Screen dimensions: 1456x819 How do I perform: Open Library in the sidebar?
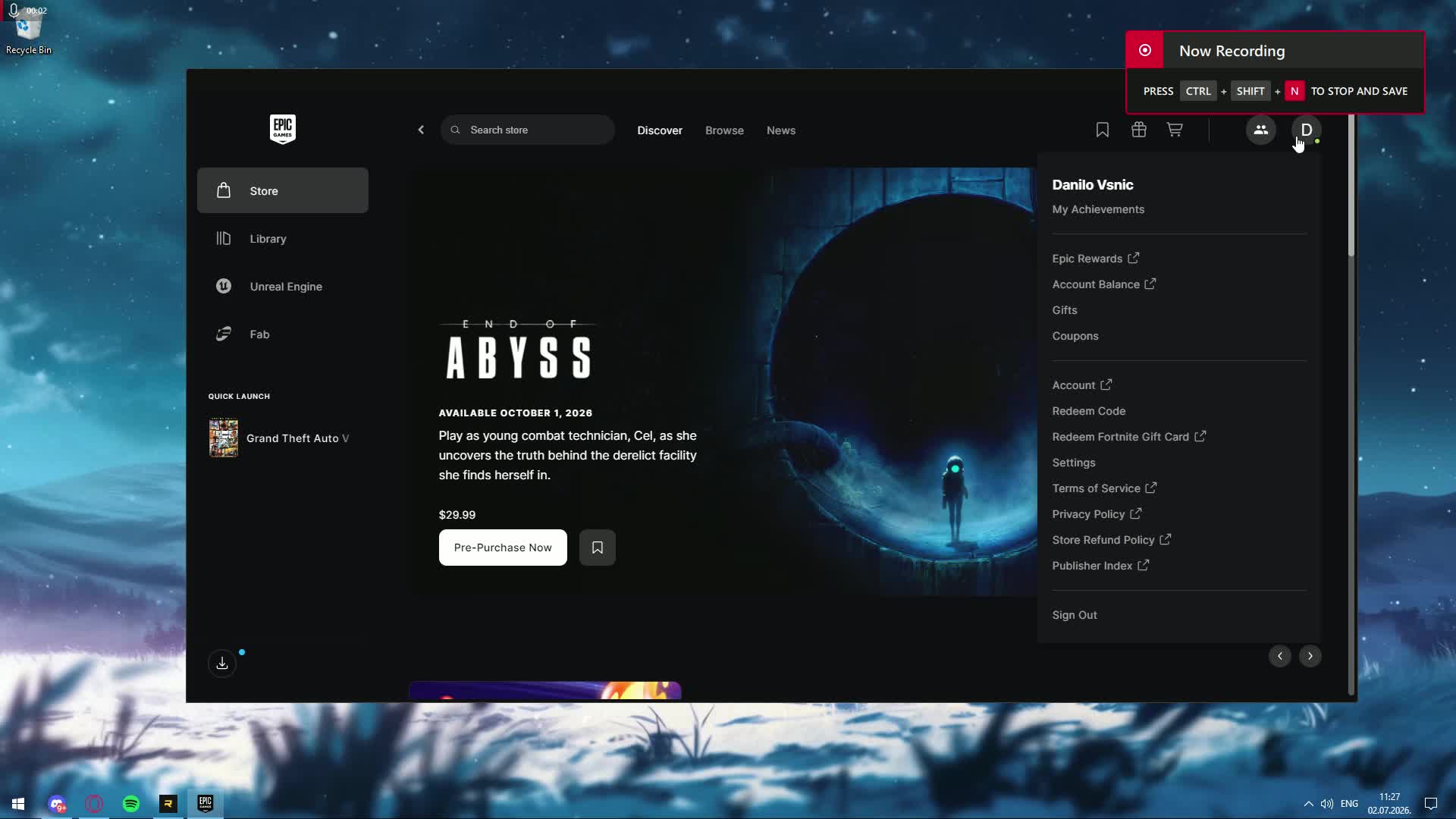tap(283, 238)
